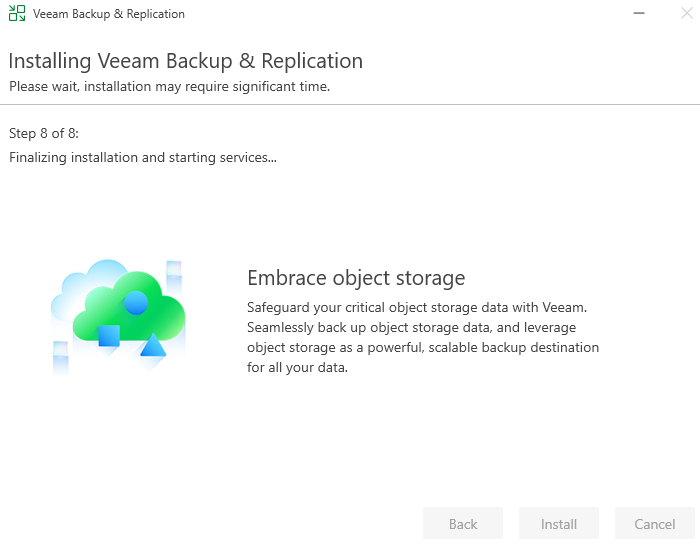The width and height of the screenshot is (700, 548).
Task: Click the Veeam logo in the title bar
Action: click(x=17, y=15)
